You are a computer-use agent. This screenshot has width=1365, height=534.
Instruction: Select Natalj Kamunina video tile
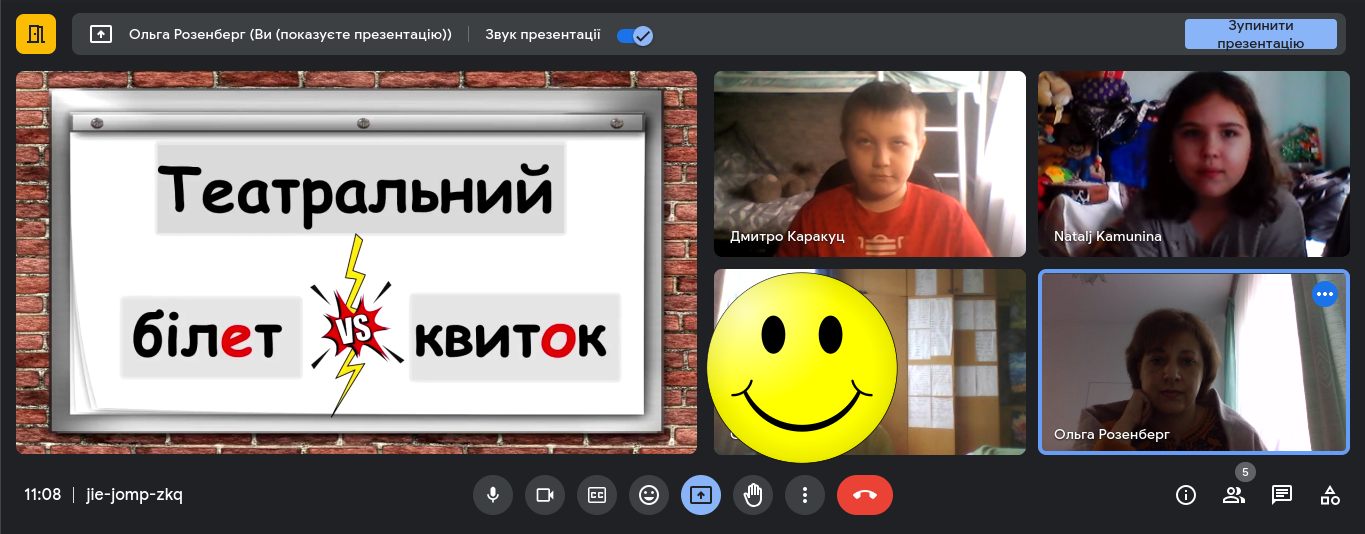1192,164
